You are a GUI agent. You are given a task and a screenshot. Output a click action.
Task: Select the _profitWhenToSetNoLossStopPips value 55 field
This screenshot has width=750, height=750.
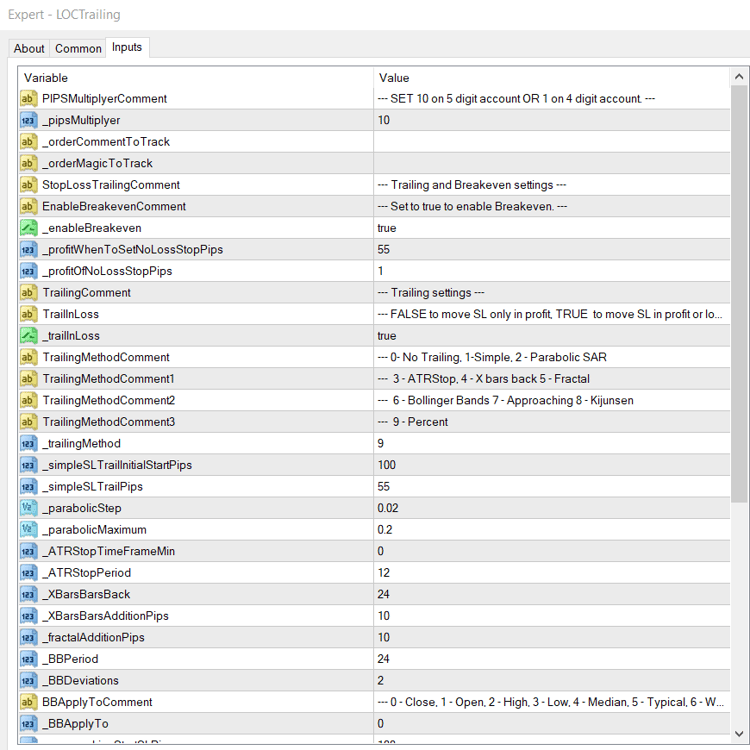pos(551,249)
